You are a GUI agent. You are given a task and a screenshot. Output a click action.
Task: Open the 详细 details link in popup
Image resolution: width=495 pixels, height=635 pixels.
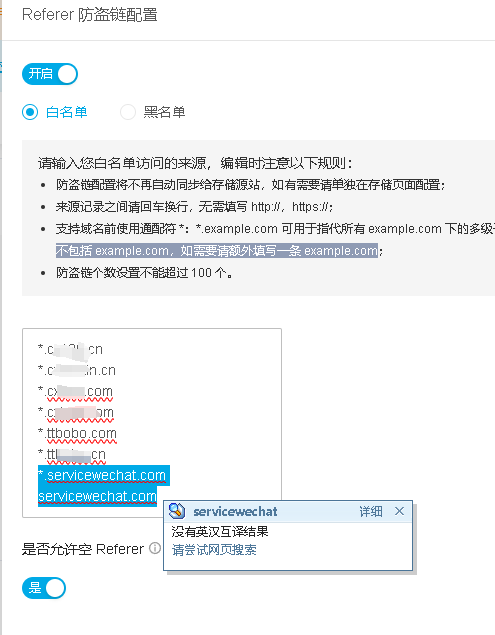click(371, 511)
